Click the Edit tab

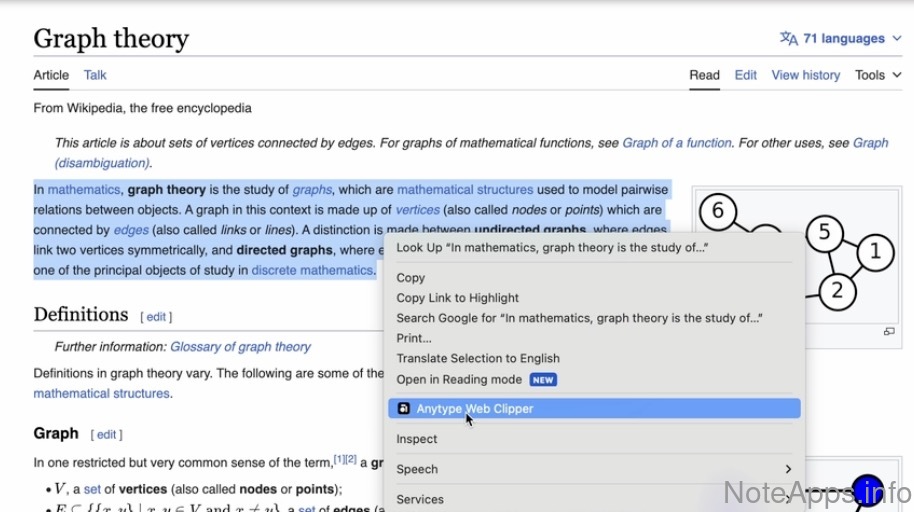tap(745, 75)
